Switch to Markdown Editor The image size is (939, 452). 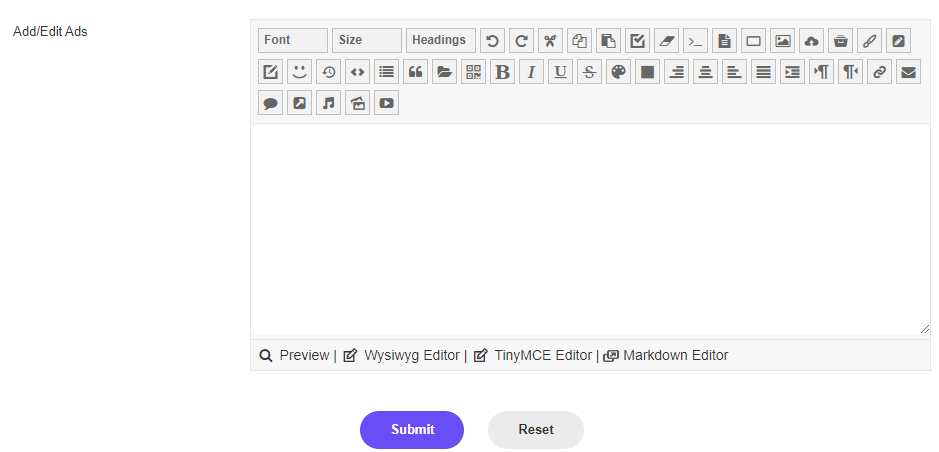665,356
